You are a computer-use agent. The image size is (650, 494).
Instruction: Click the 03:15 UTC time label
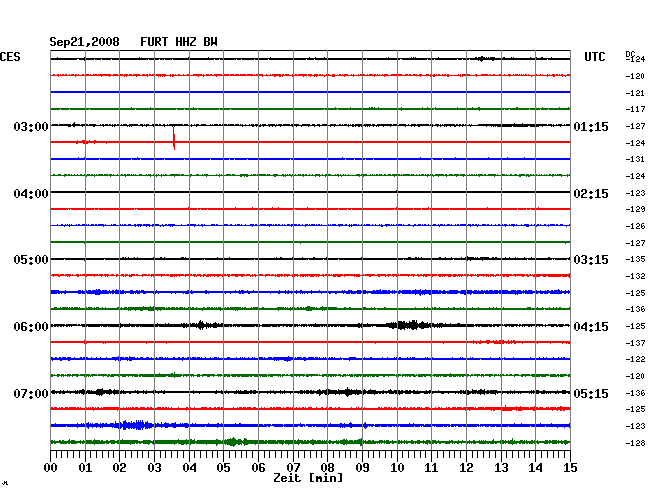pyautogui.click(x=591, y=260)
